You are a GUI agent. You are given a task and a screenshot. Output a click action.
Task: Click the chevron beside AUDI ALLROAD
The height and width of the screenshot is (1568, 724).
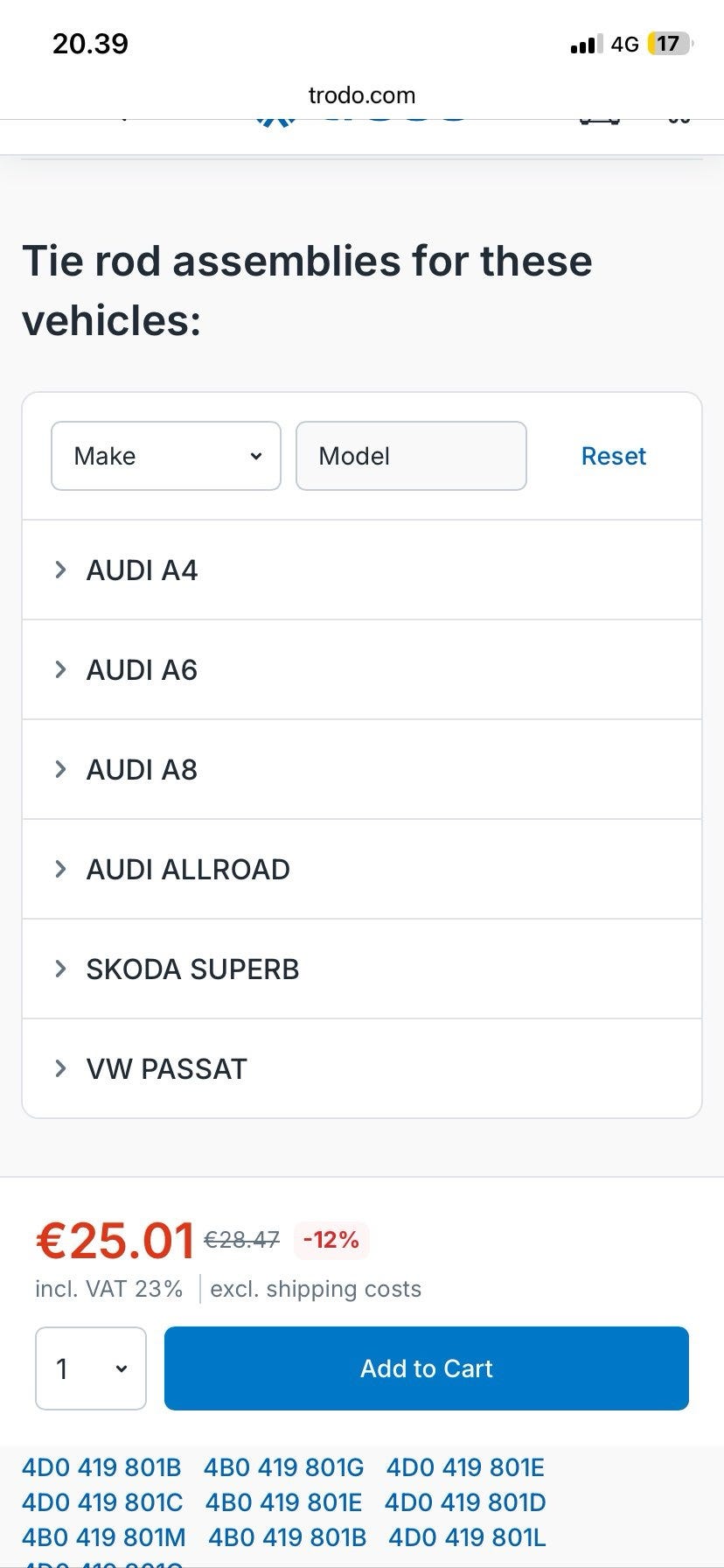[x=60, y=870]
